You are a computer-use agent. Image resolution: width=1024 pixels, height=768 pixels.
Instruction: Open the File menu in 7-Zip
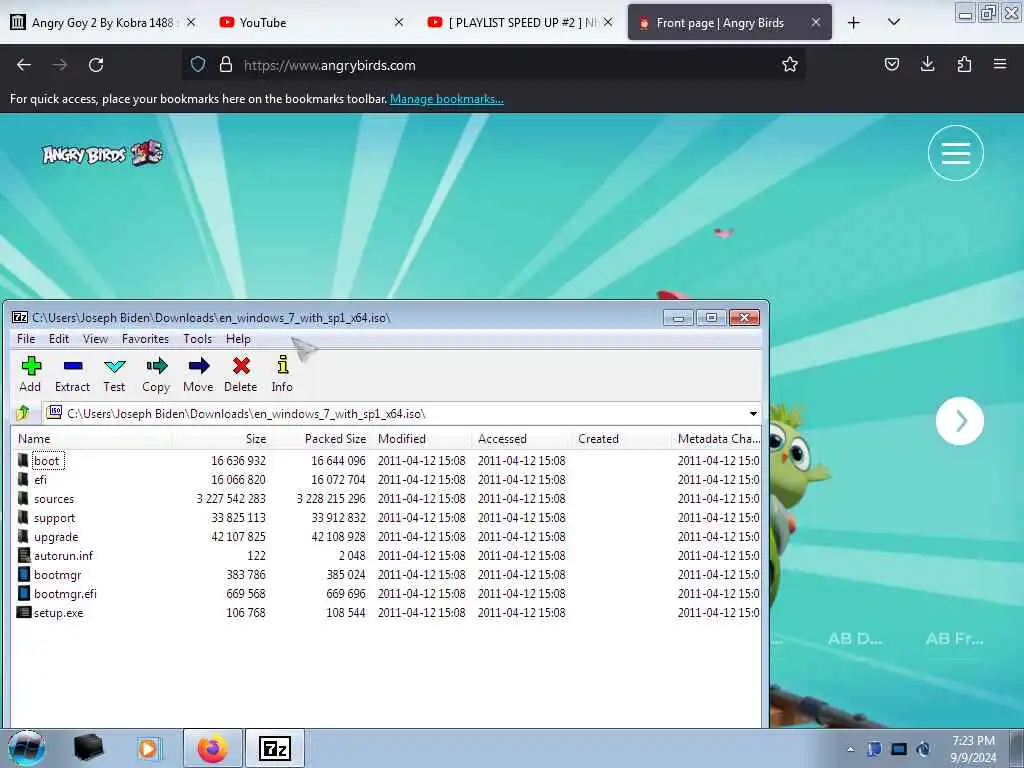click(26, 339)
